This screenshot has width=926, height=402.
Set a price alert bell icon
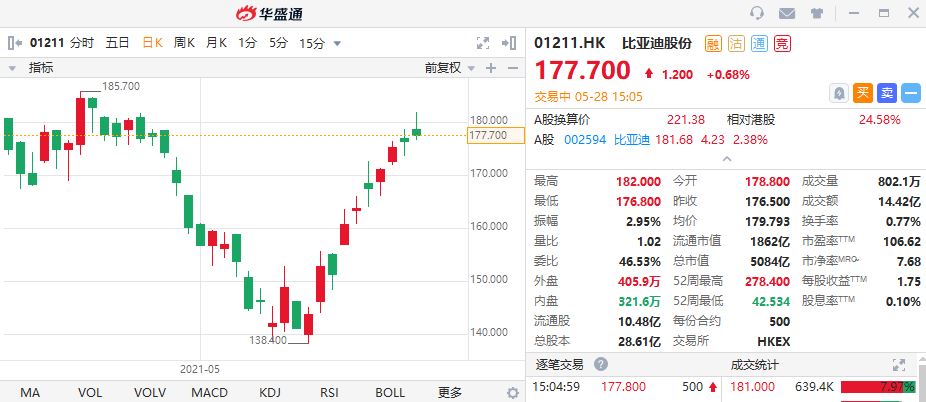tap(839, 93)
